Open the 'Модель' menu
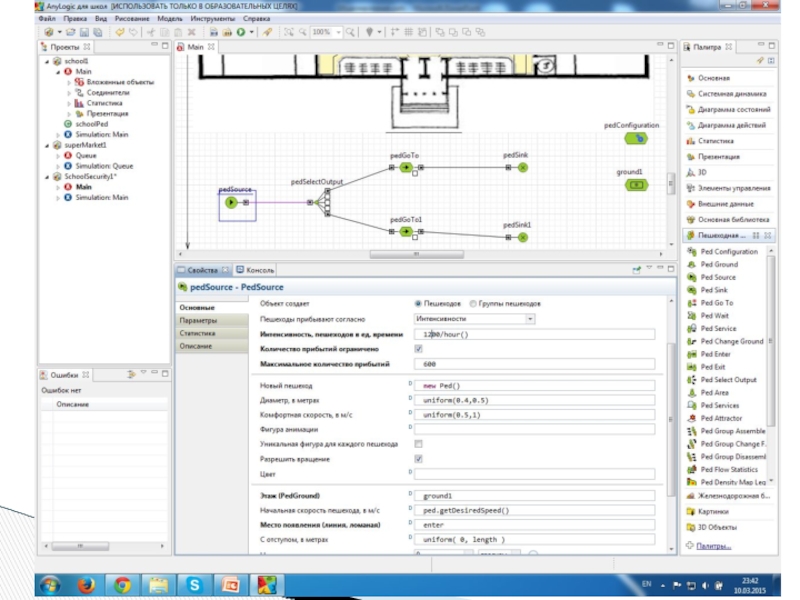 coord(171,18)
